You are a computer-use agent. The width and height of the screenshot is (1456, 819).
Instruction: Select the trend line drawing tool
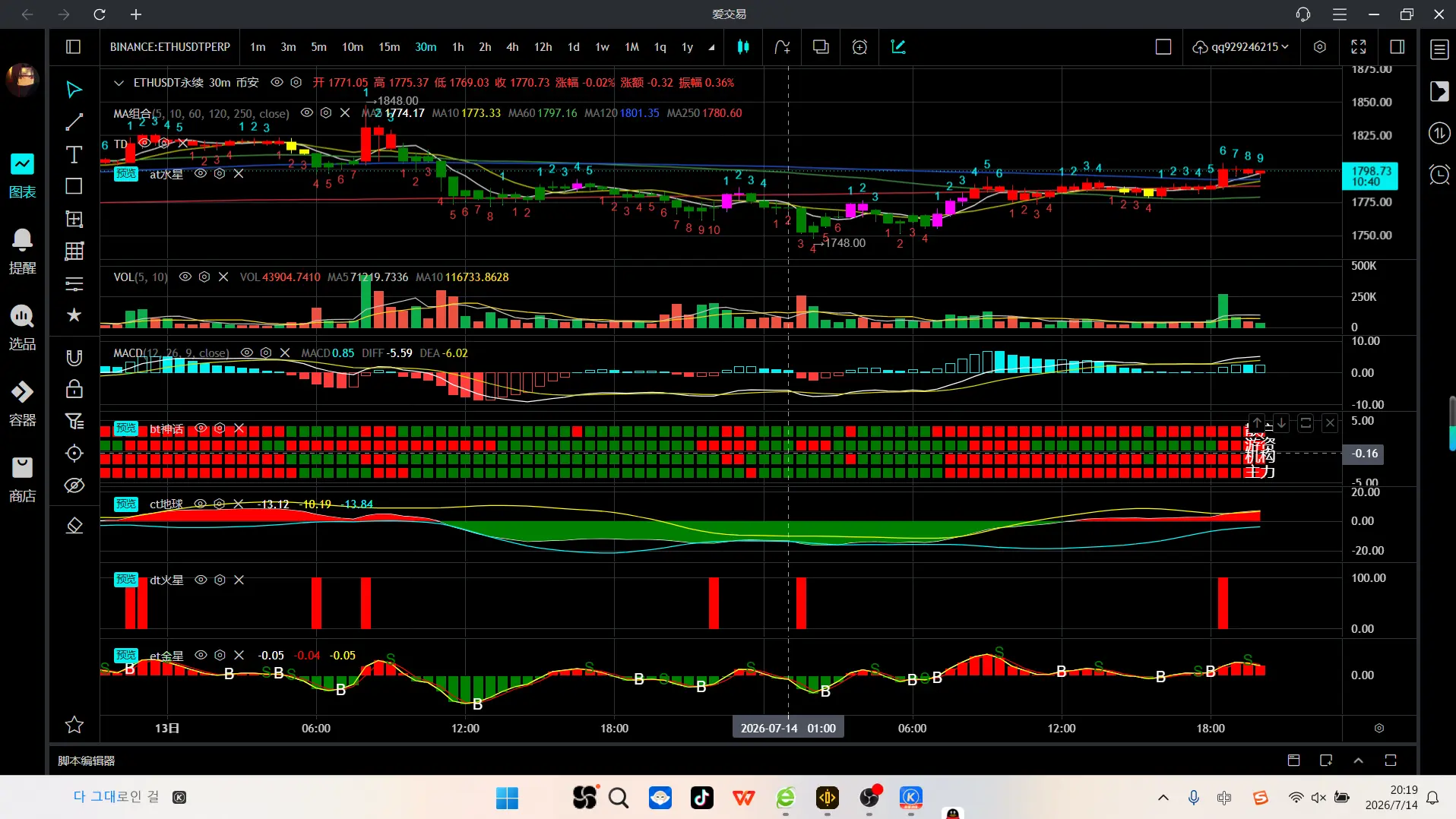click(74, 122)
